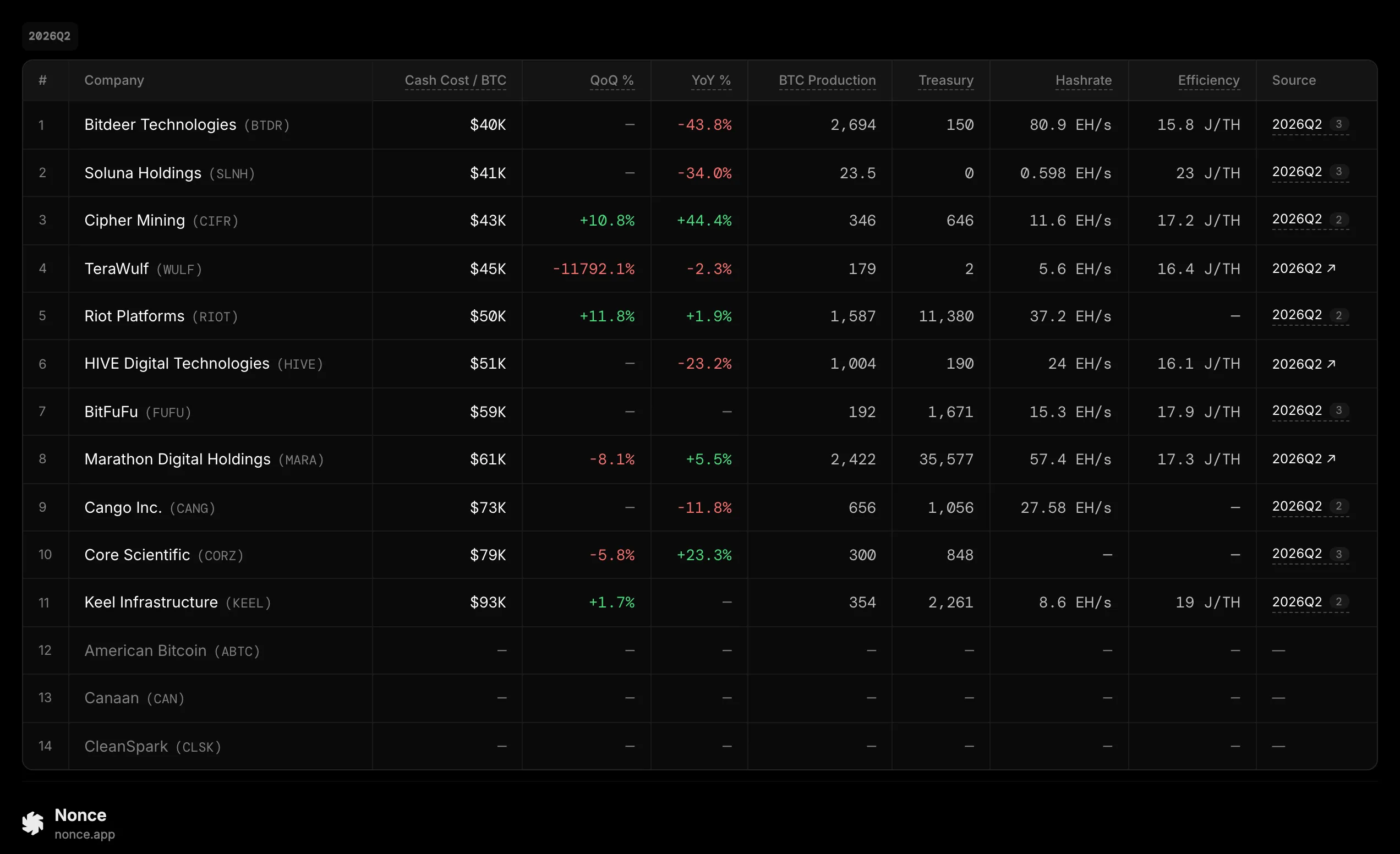
Task: Click the nonce.app footer text
Action: coord(85,834)
